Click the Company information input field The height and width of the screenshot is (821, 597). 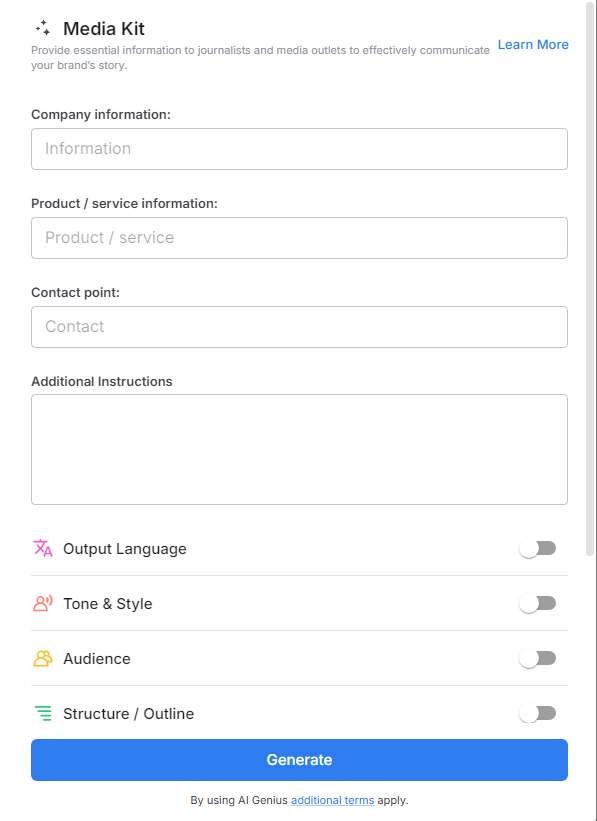299,148
